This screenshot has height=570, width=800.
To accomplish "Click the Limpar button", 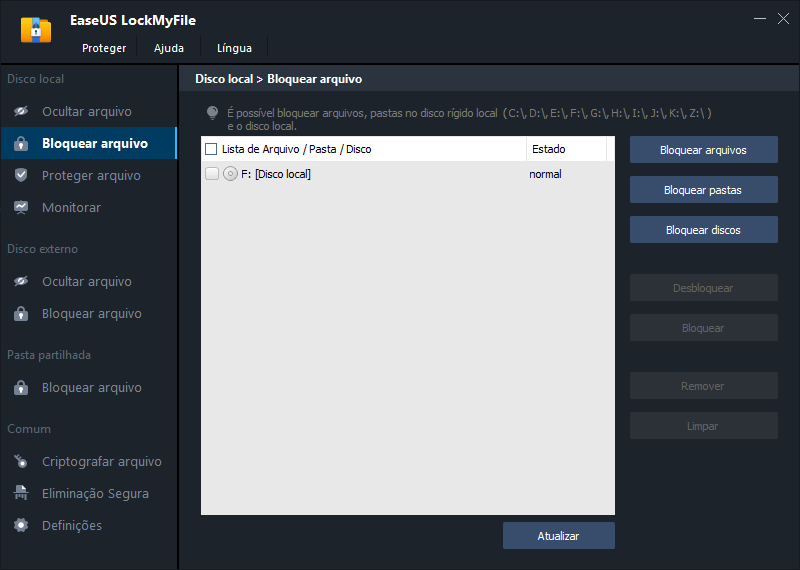I will point(704,426).
